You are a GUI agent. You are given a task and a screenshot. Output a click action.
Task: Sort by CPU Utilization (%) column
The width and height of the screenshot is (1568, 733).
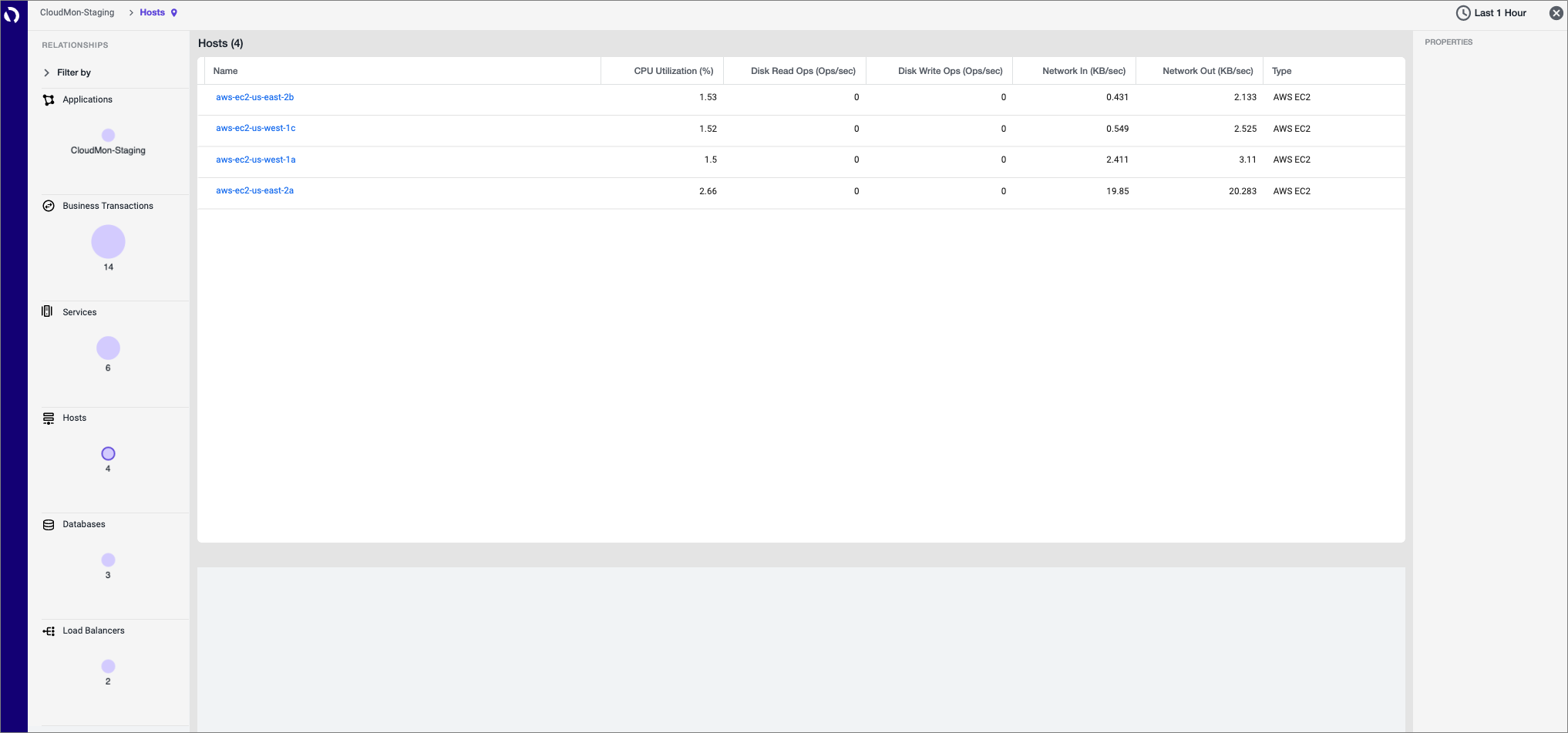[x=673, y=71]
